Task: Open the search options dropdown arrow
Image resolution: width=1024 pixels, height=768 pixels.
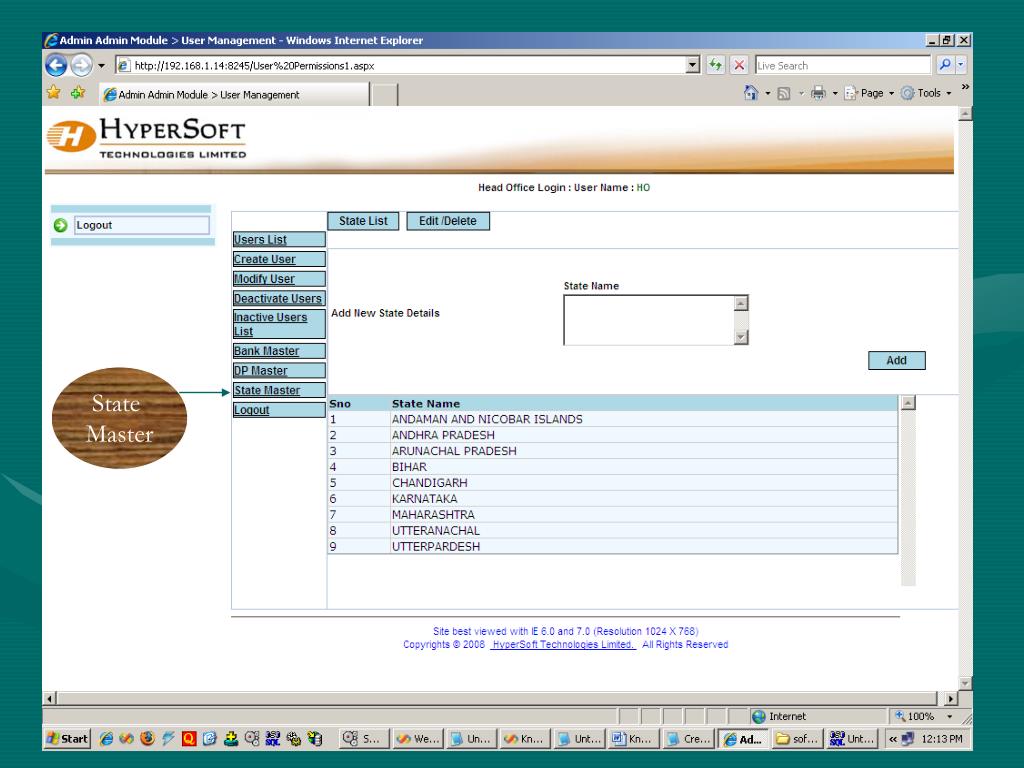Action: [961, 65]
